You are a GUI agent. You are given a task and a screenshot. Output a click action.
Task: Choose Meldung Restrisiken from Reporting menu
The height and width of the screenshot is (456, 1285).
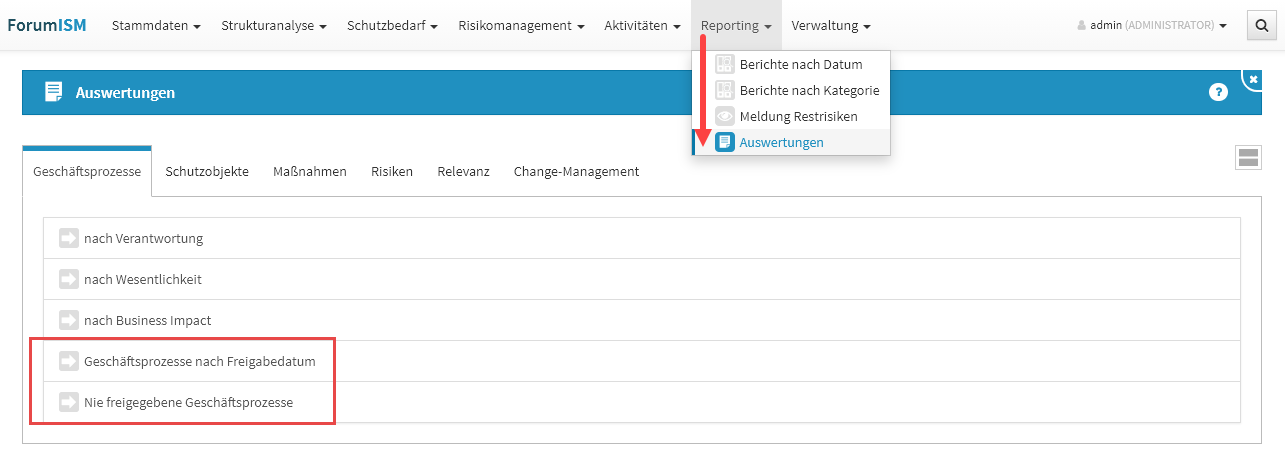pyautogui.click(x=798, y=116)
